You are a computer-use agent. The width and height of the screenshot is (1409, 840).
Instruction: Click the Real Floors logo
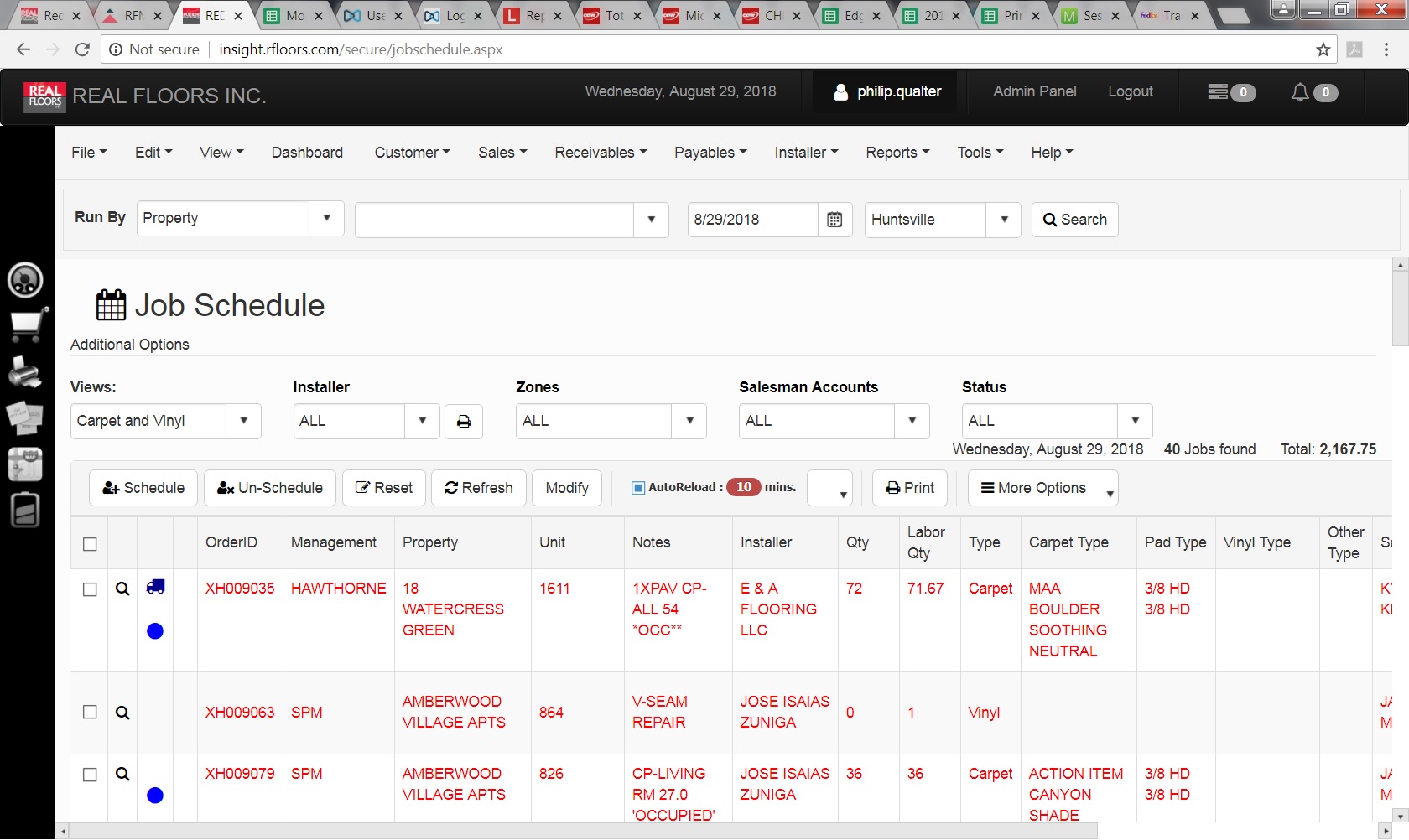pos(44,96)
